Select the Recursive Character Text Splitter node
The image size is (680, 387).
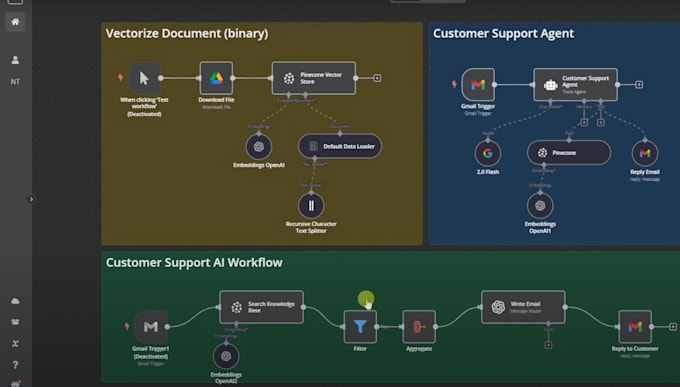(311, 206)
